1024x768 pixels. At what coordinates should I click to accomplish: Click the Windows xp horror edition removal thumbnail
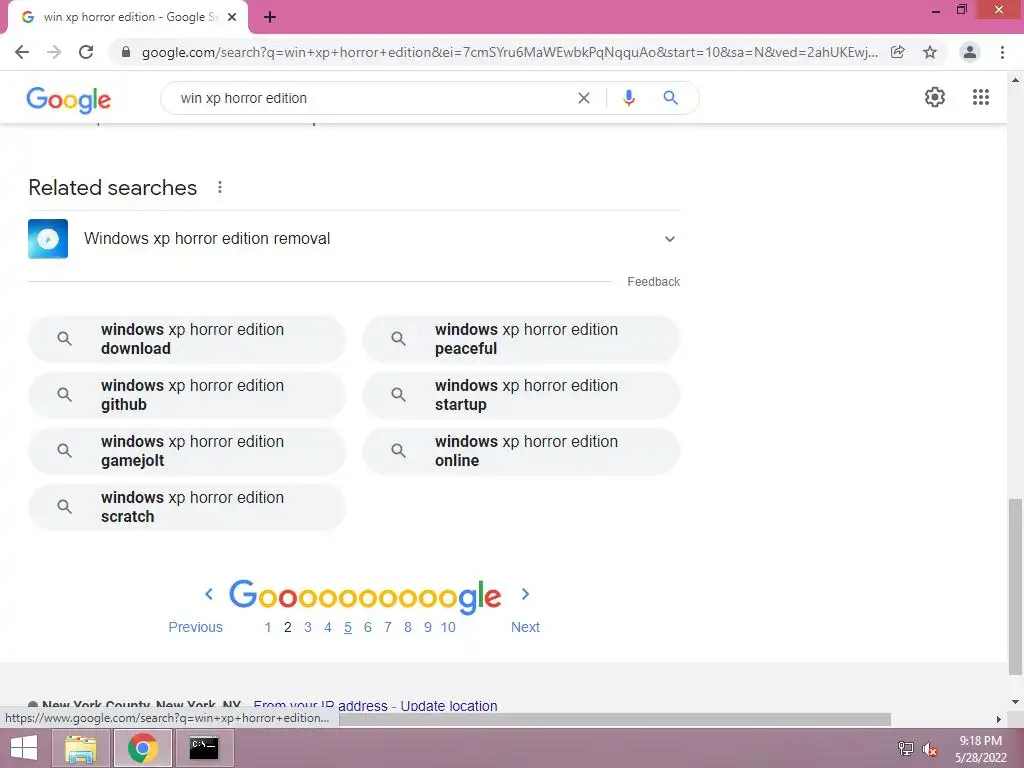pos(48,238)
